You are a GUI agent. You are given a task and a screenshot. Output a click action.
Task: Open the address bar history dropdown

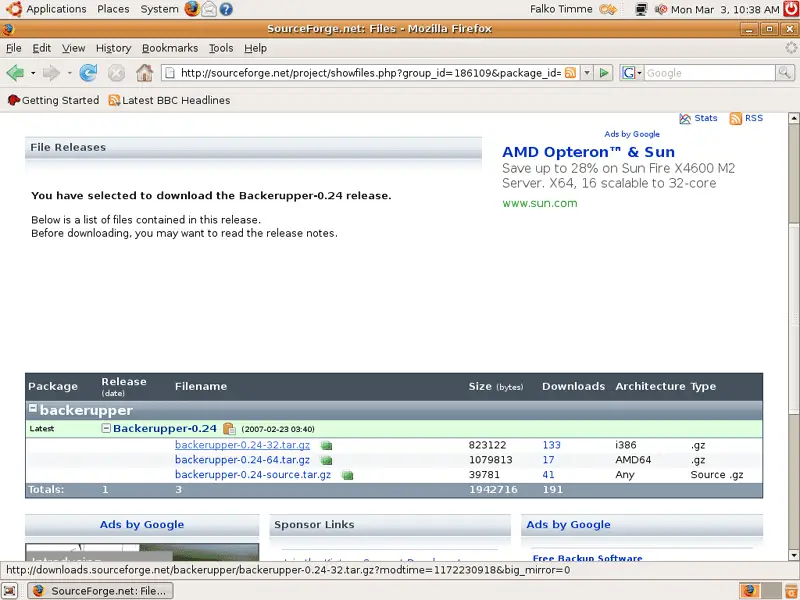tap(587, 73)
